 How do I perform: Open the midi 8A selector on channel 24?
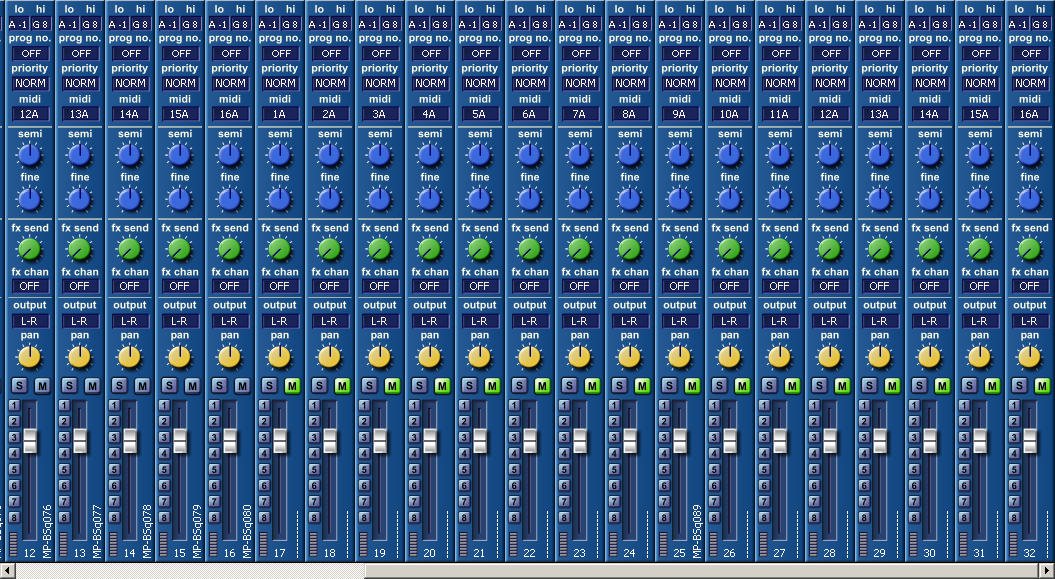pos(630,114)
